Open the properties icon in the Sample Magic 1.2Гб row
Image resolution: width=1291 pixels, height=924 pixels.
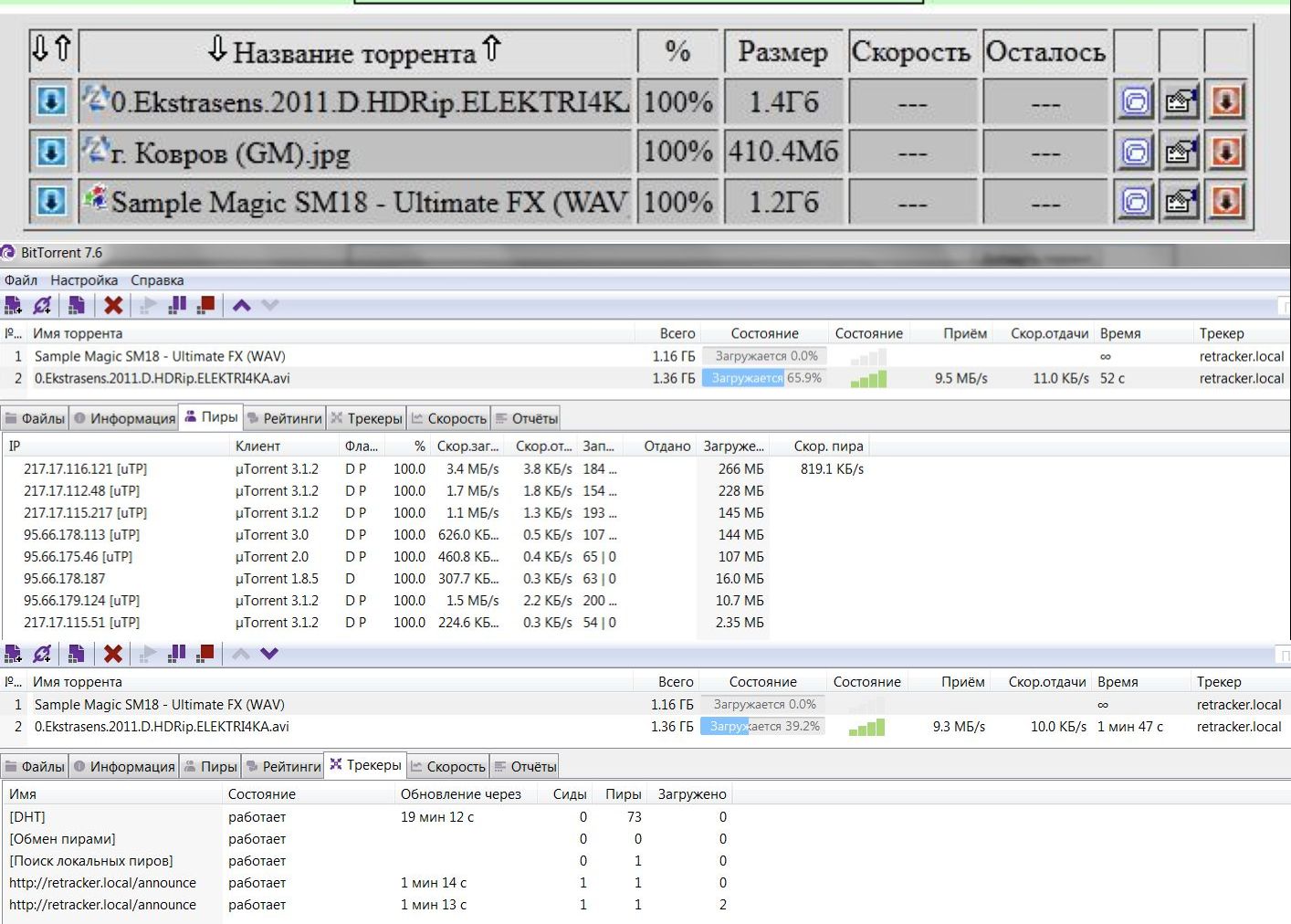pos(1180,201)
